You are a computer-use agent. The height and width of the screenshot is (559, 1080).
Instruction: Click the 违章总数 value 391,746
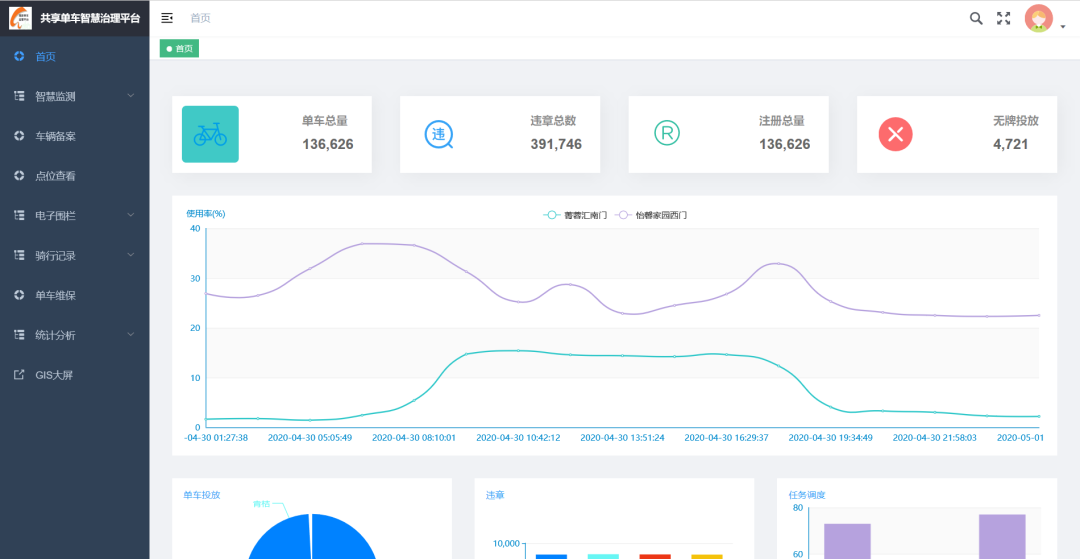coord(556,145)
